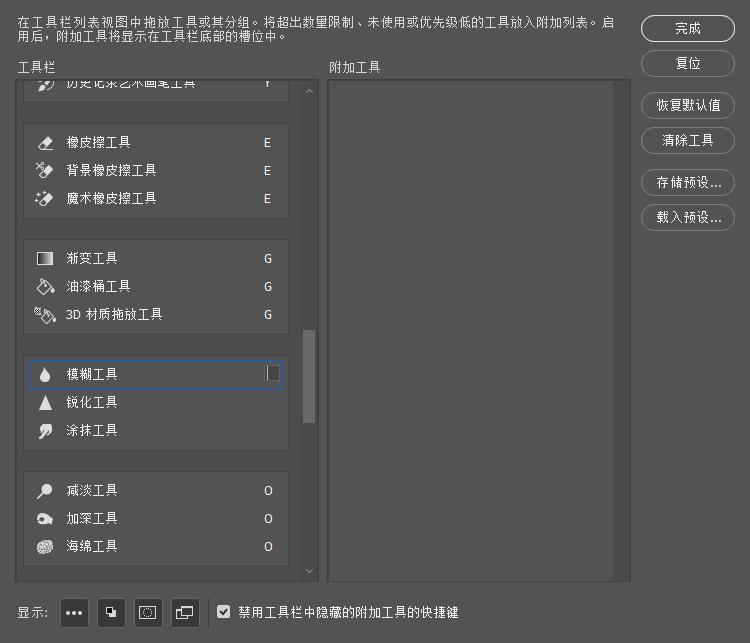Select the Gradient tool icon (渐变工具)

[x=45, y=258]
